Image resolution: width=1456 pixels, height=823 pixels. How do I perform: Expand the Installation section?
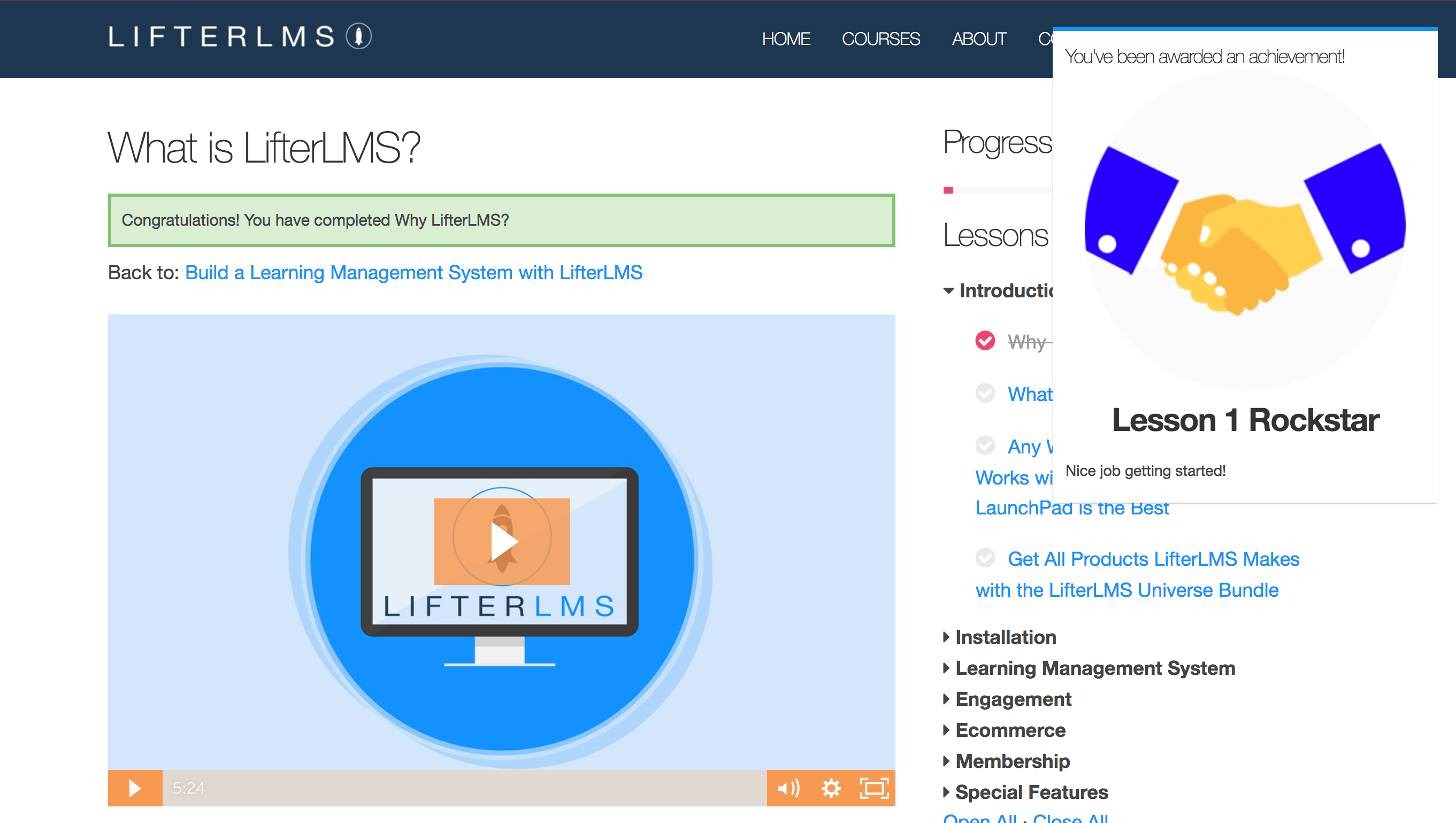click(1005, 637)
